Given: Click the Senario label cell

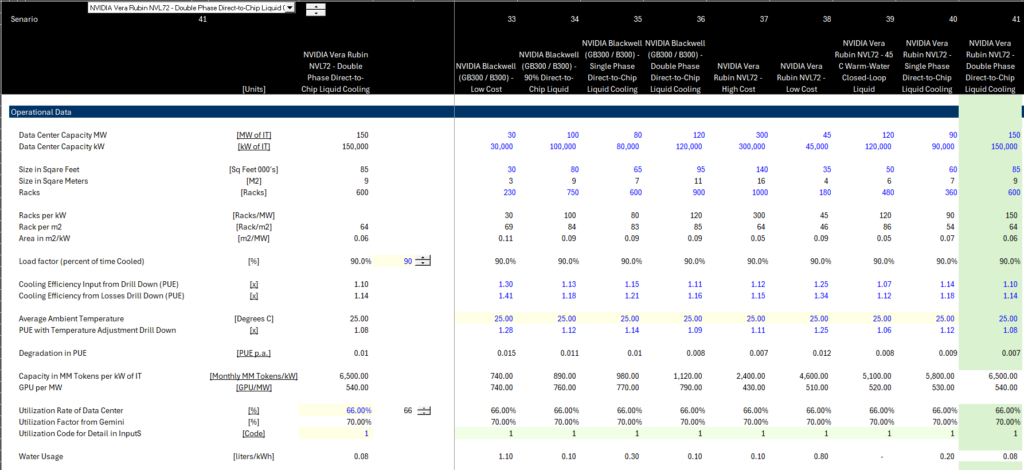Looking at the screenshot, I should click(x=24, y=20).
